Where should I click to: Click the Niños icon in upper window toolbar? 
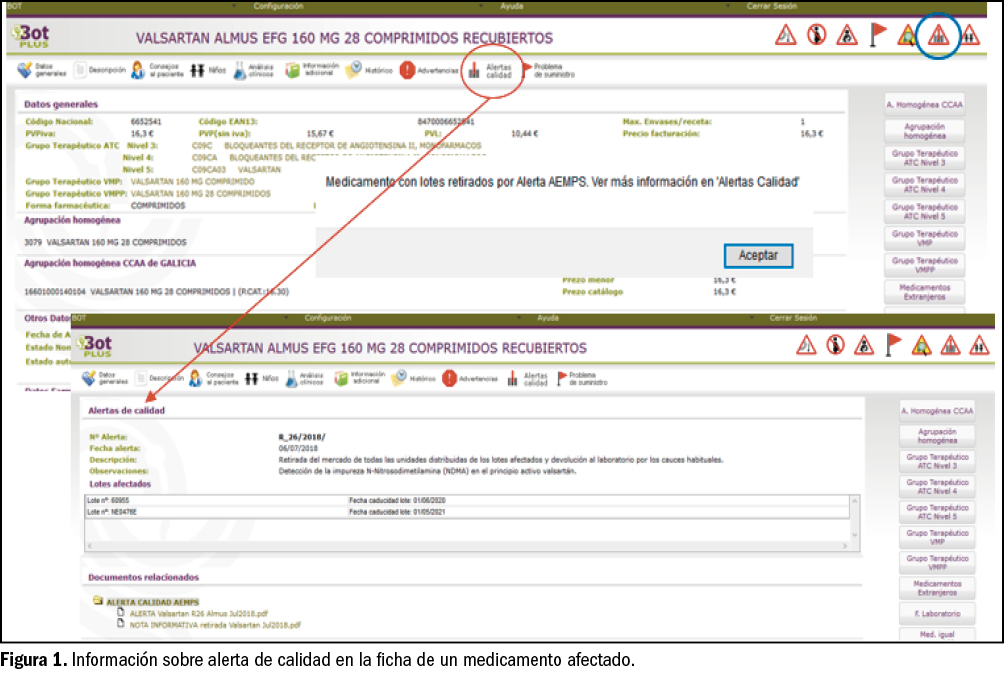(x=207, y=70)
